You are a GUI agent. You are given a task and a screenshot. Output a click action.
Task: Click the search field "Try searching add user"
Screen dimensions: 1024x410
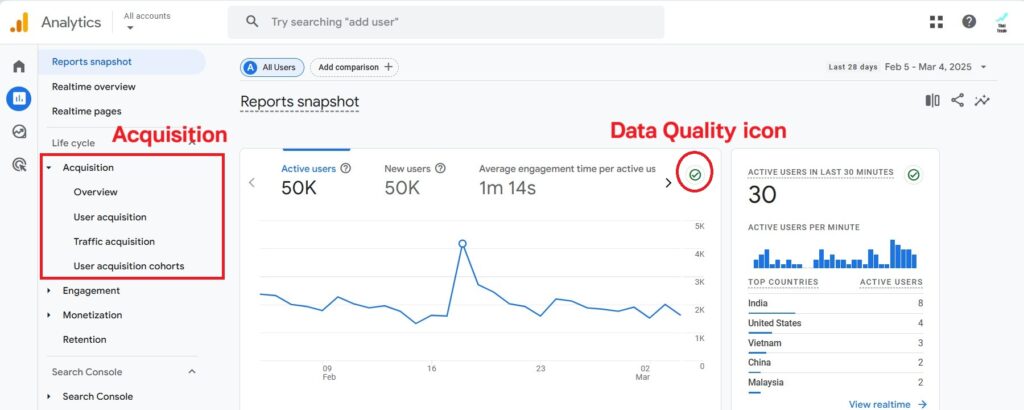coord(446,22)
